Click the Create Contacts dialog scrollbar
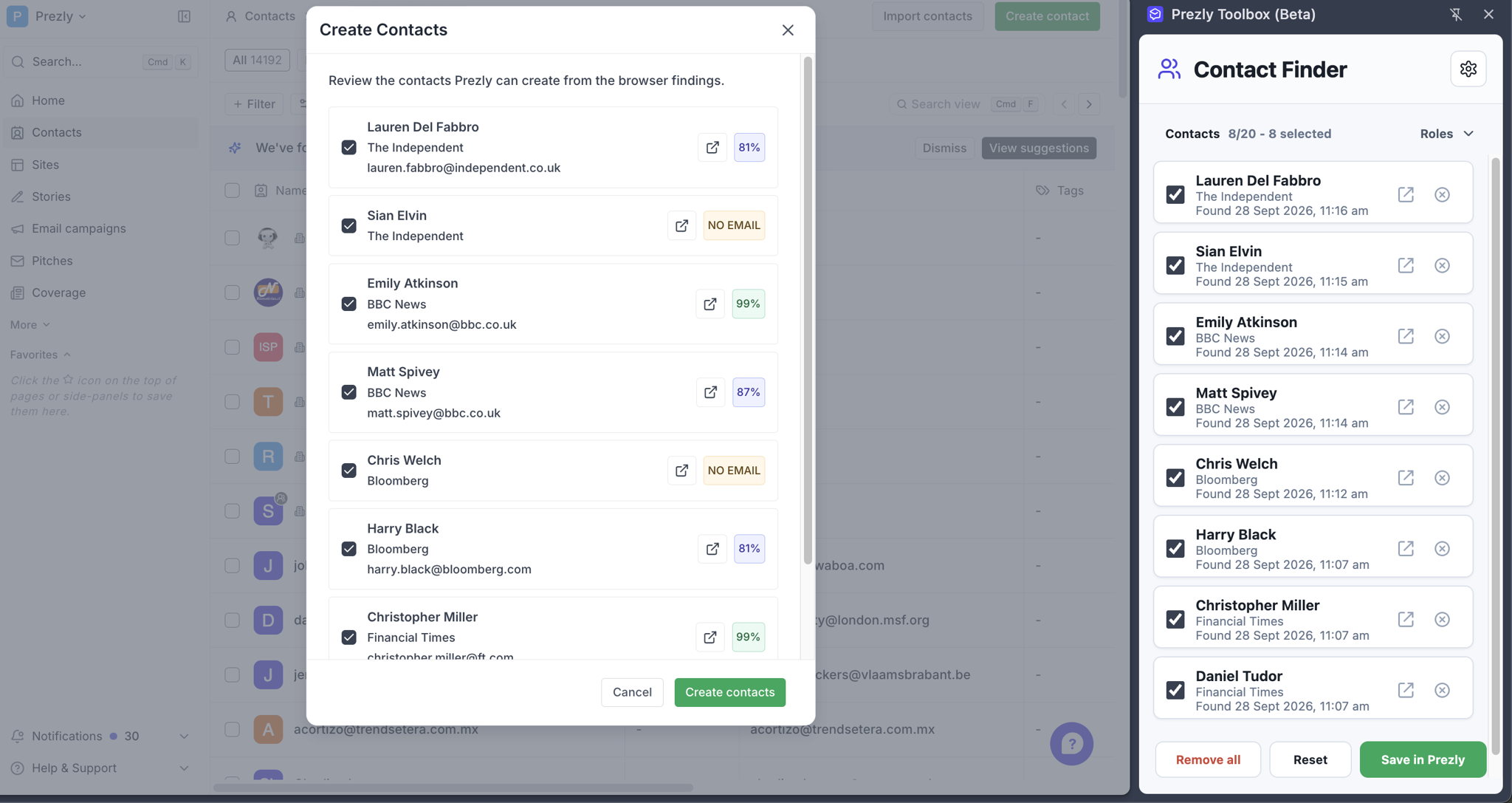Viewport: 1512px width, 803px height. click(808, 310)
